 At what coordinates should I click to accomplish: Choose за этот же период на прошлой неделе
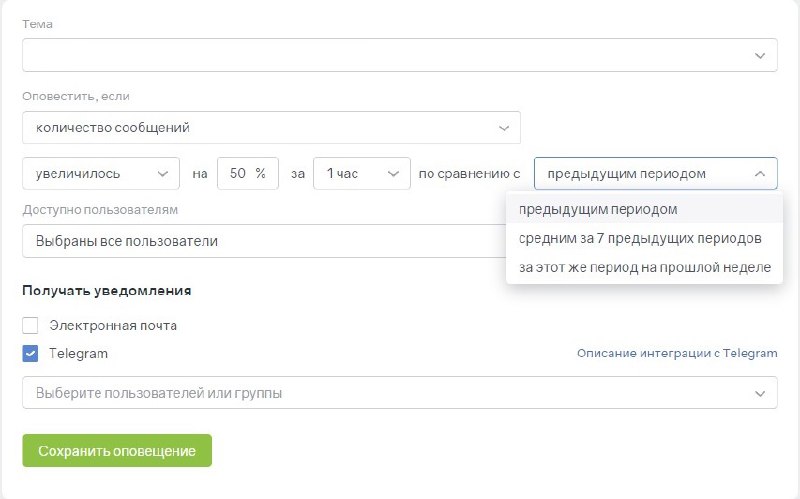(x=644, y=267)
